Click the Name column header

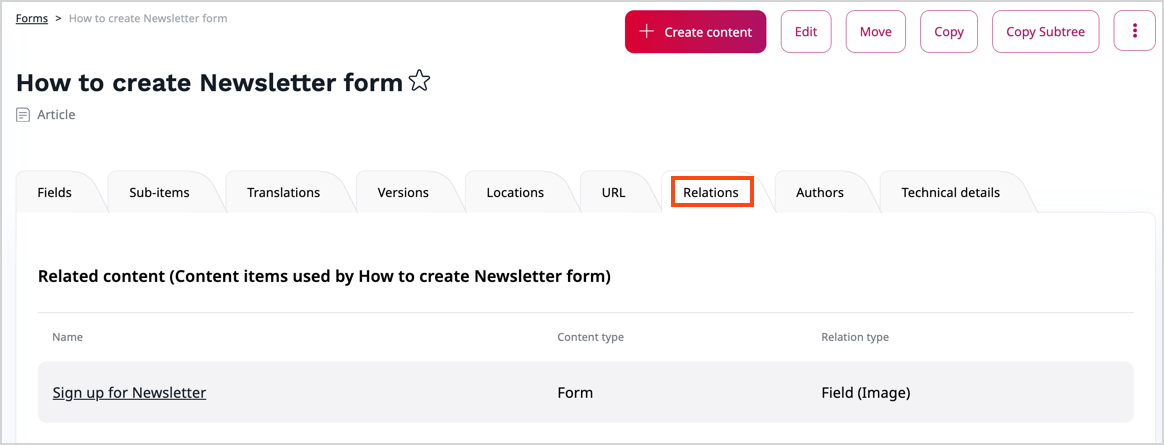pos(67,337)
